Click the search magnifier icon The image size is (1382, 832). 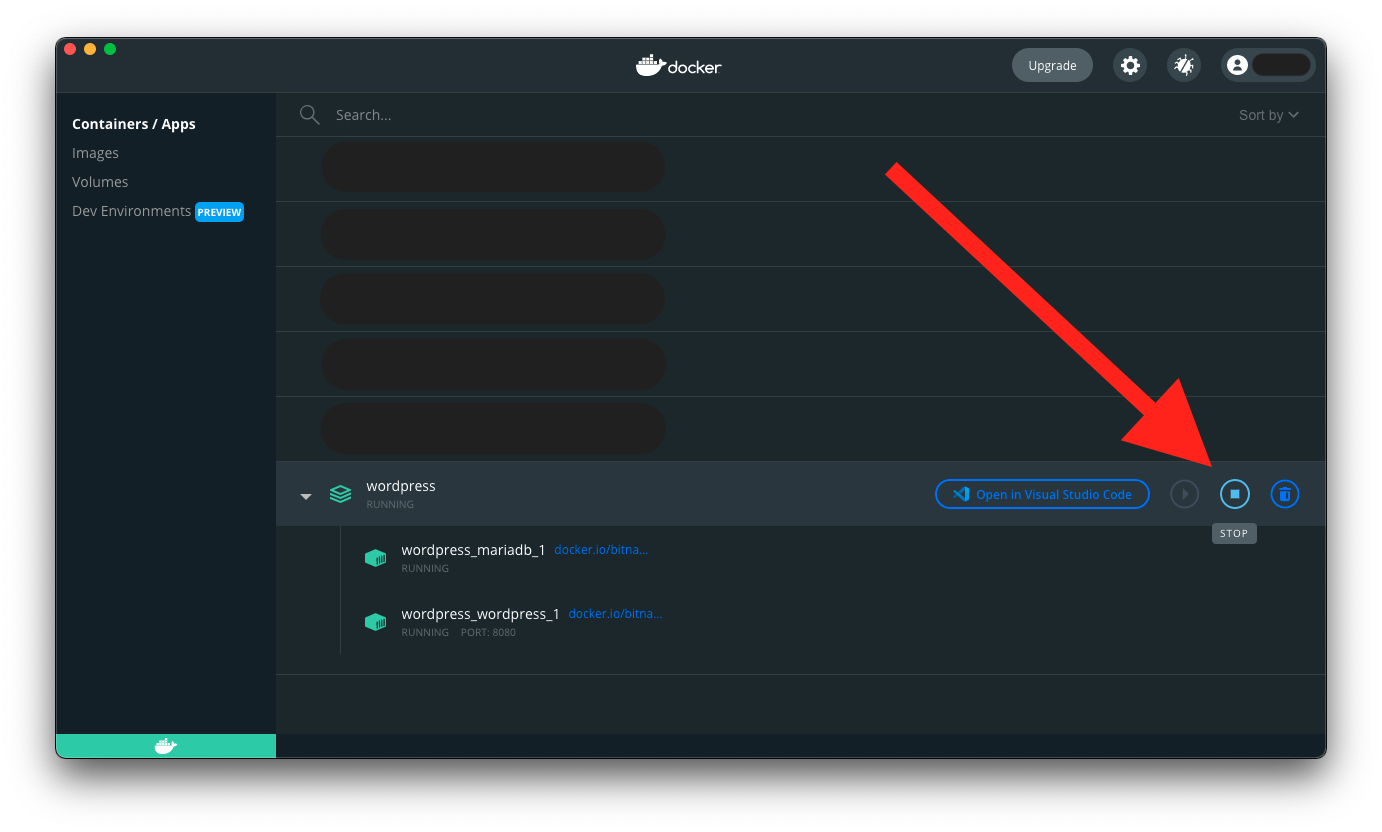(x=309, y=115)
